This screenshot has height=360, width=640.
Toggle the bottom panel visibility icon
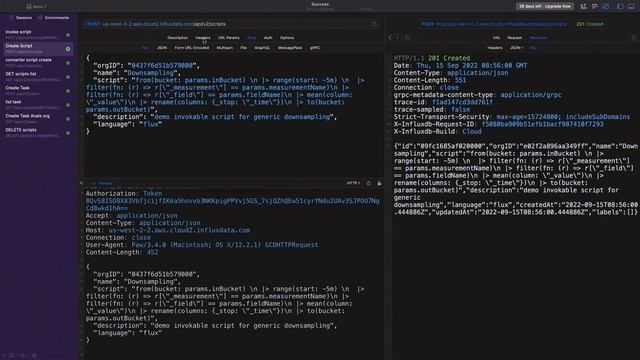point(631,6)
